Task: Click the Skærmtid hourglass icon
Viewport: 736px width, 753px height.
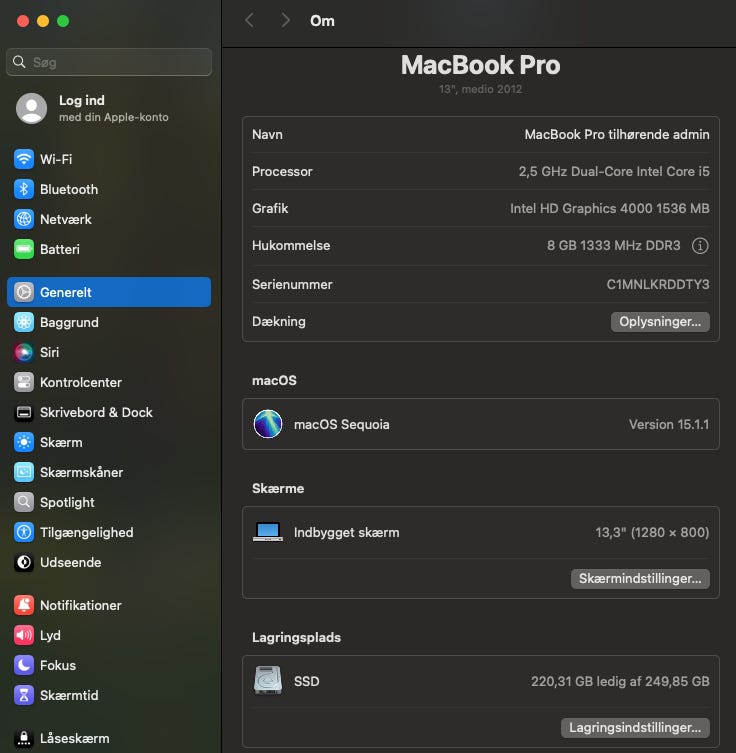Action: click(24, 695)
